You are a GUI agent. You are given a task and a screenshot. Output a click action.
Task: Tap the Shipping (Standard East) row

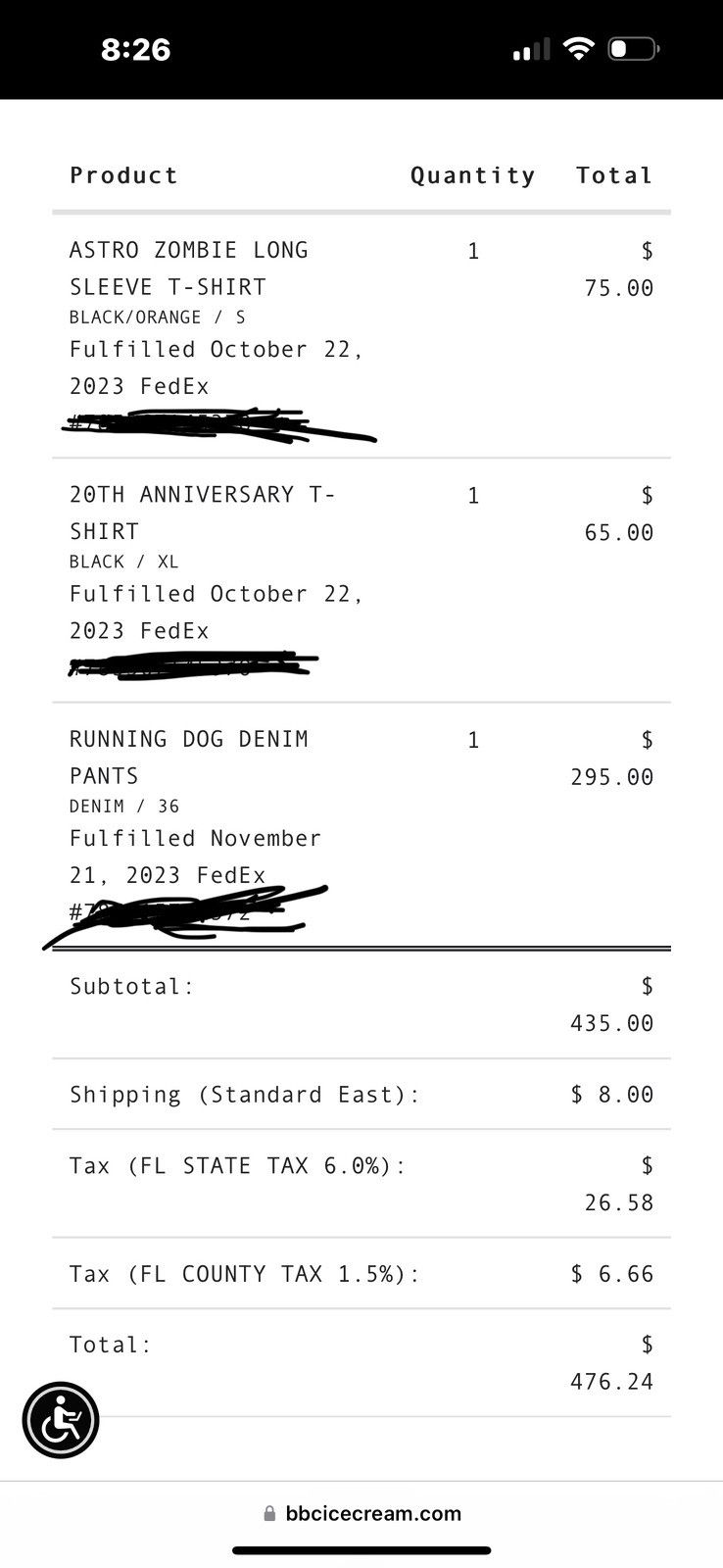[x=361, y=1094]
